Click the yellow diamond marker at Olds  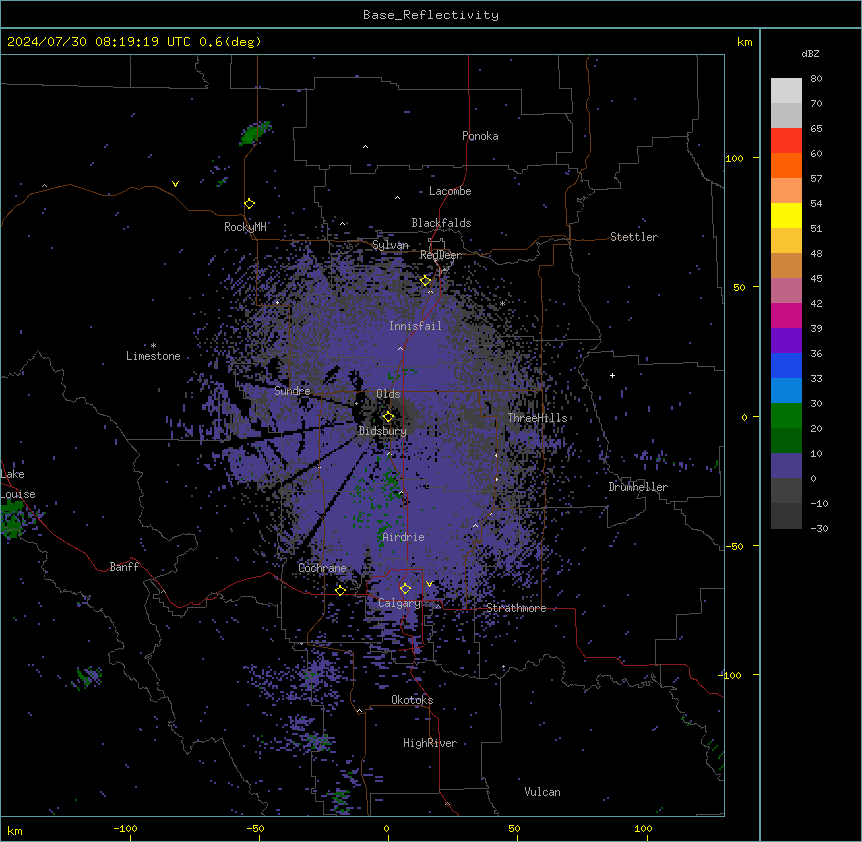[x=388, y=417]
